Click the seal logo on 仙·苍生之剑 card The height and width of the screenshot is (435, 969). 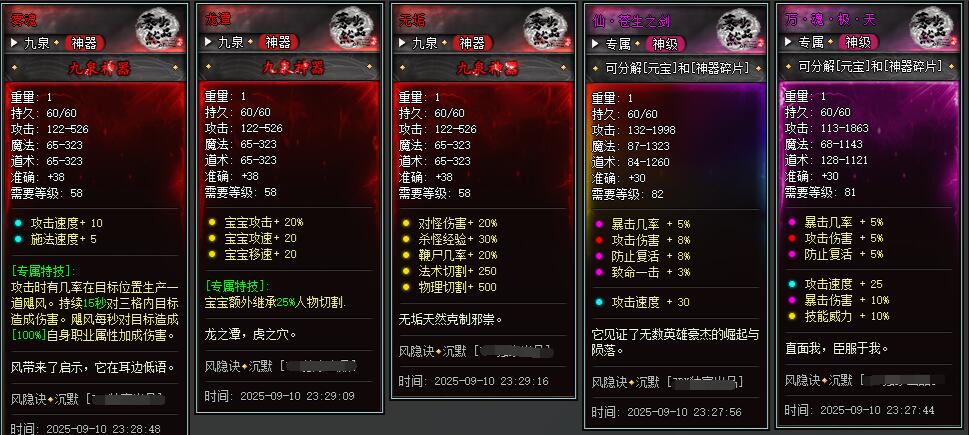click(738, 30)
